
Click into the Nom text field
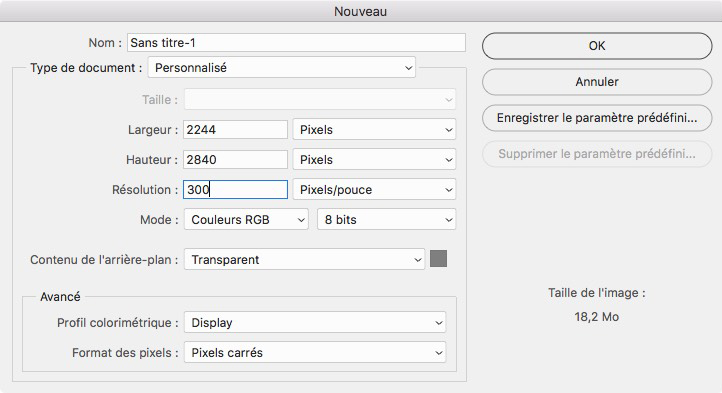pos(296,42)
